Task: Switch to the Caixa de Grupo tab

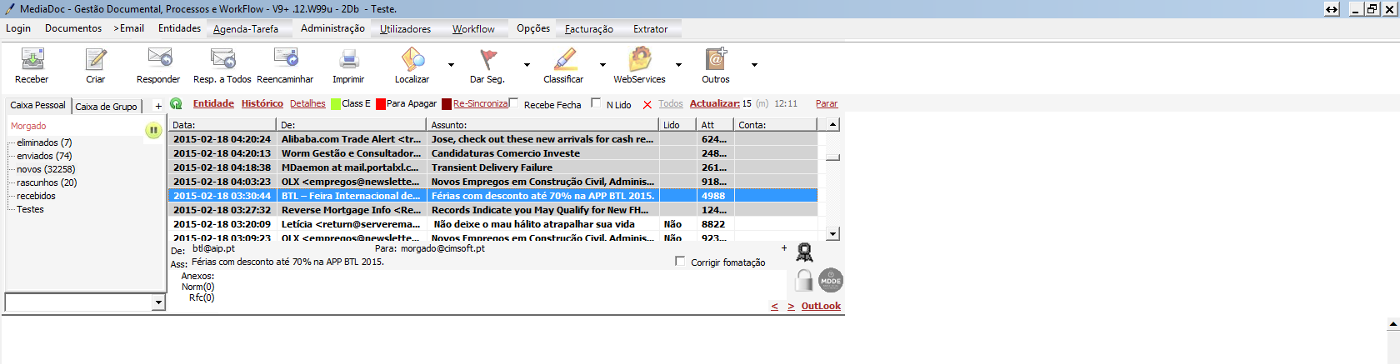Action: click(107, 106)
